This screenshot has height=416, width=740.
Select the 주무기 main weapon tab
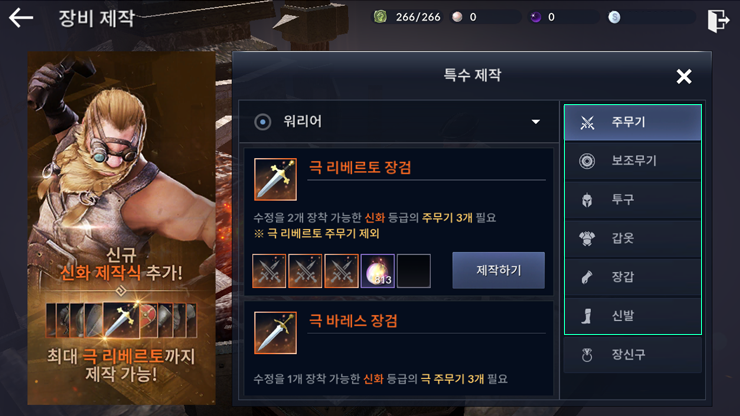coord(632,122)
